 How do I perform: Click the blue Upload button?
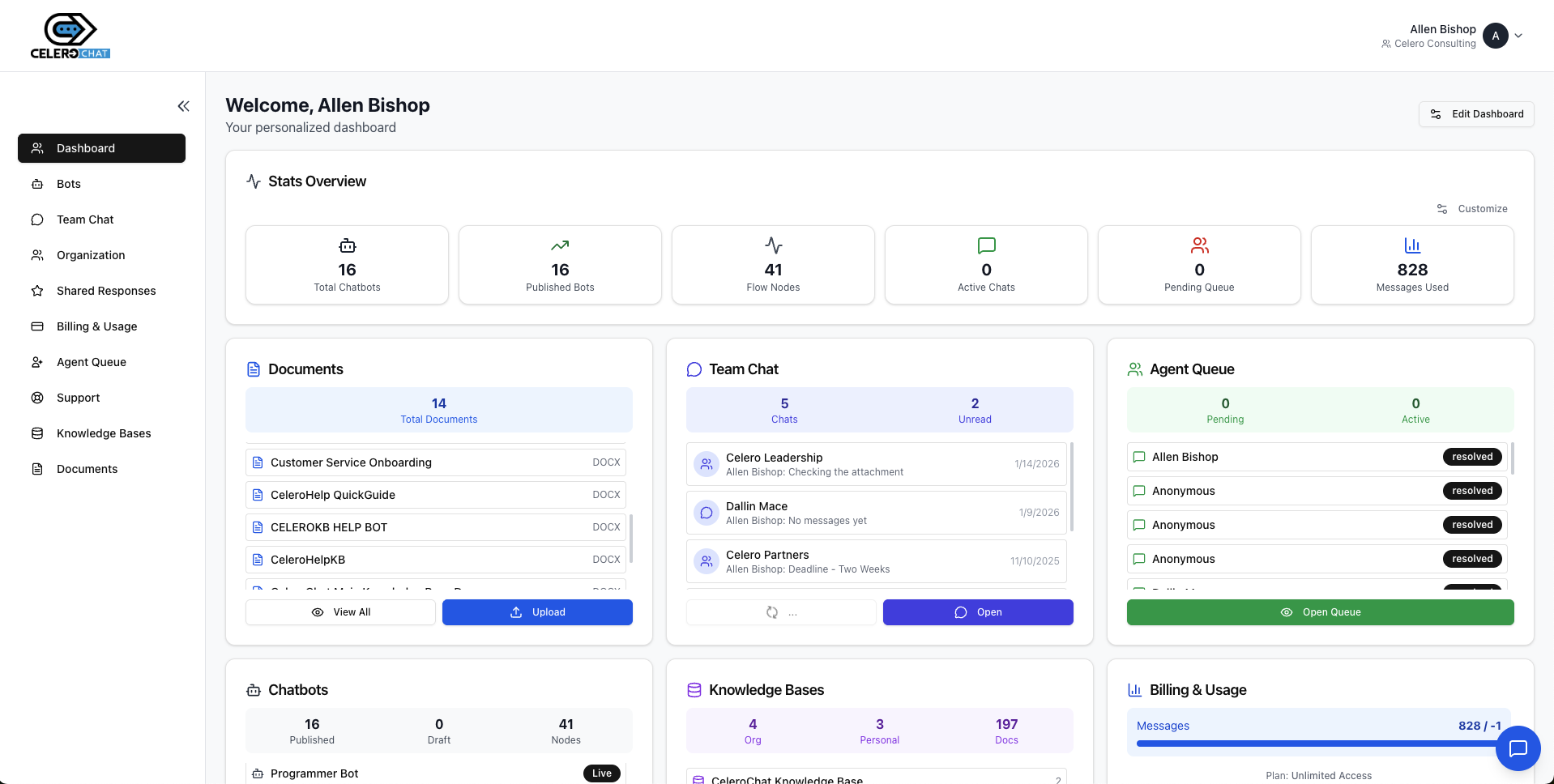click(537, 612)
